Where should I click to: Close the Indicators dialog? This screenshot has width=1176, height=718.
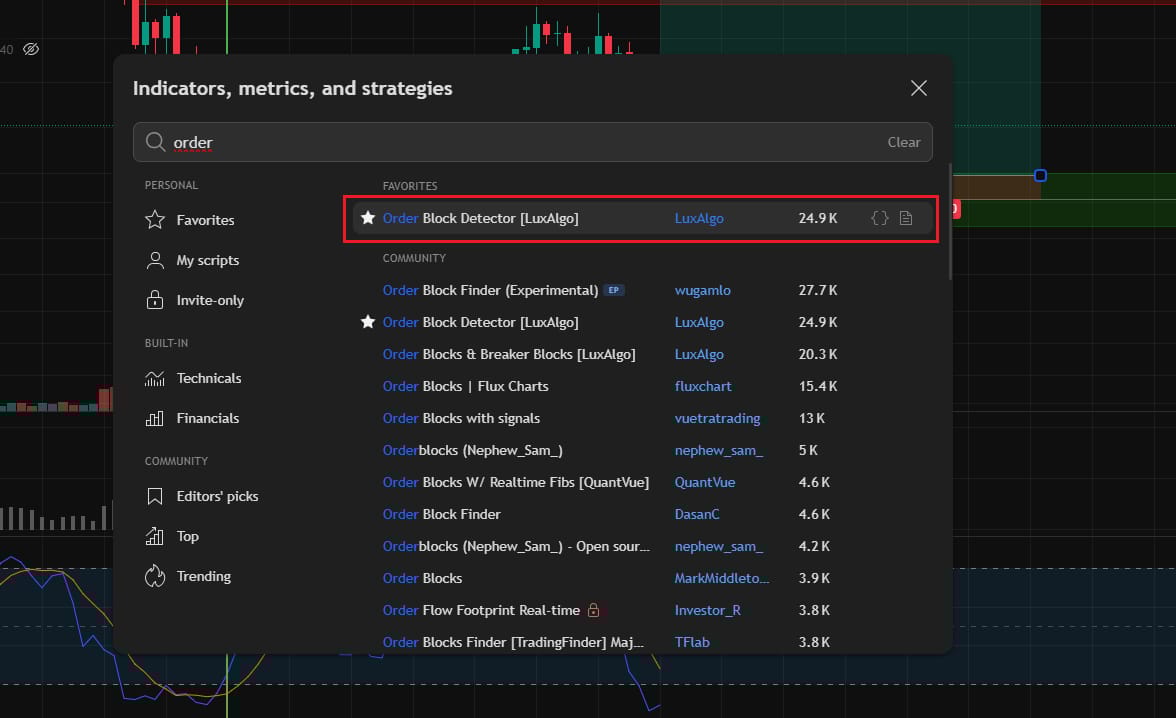(919, 88)
